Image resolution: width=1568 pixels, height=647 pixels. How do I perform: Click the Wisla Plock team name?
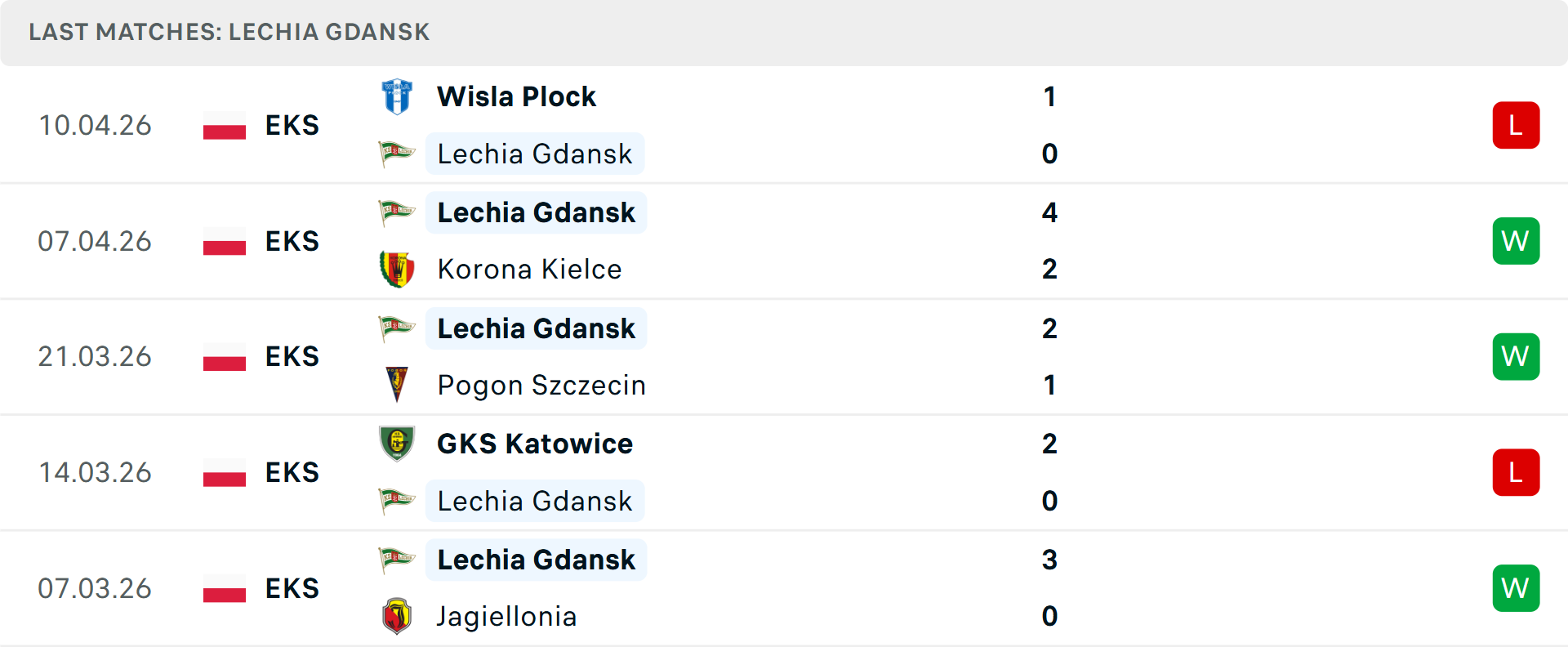(x=516, y=96)
